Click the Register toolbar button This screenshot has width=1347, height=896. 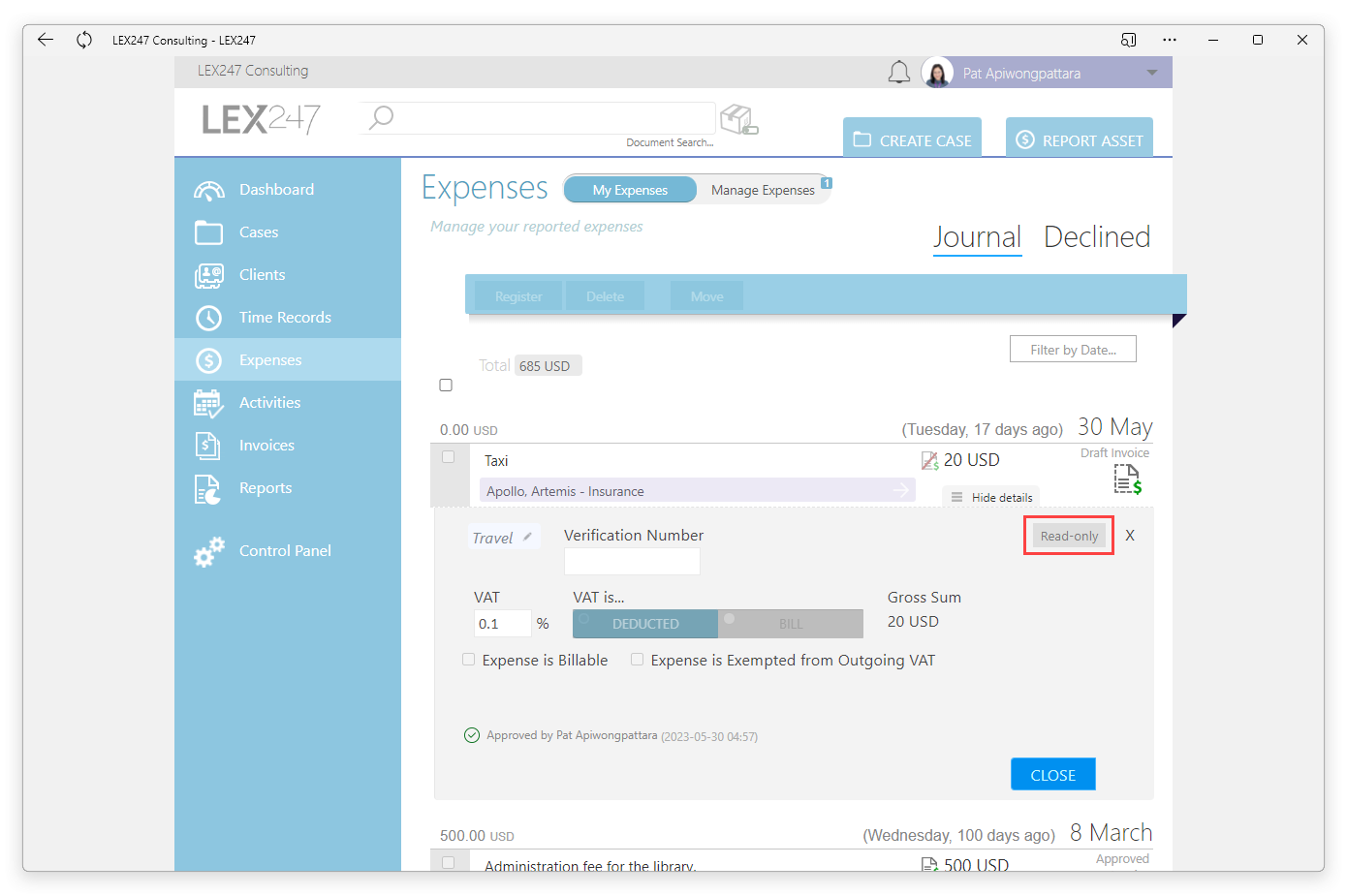coord(518,296)
